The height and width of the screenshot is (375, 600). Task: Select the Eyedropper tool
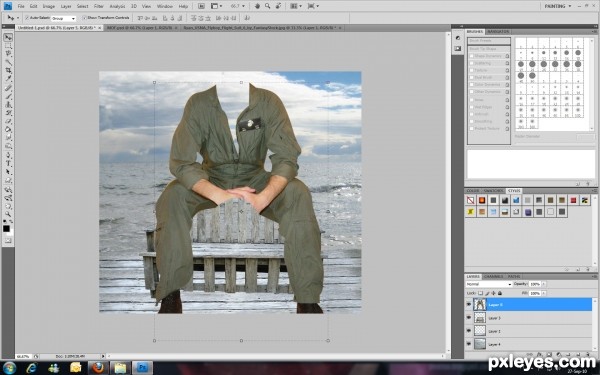8,78
